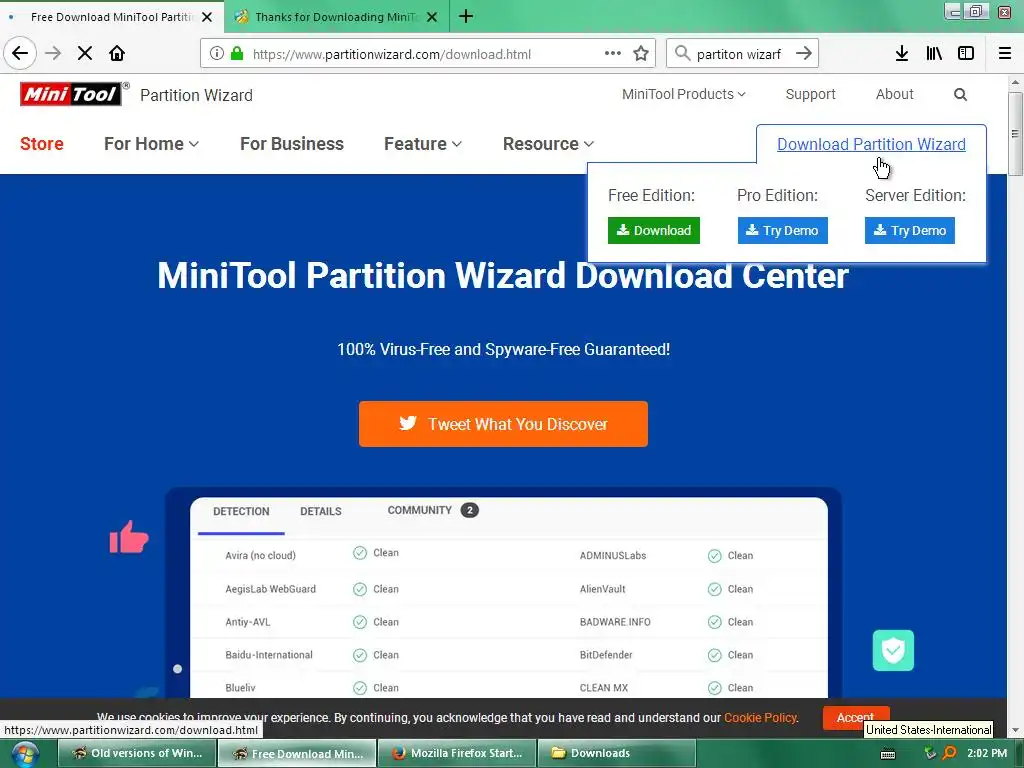
Task: Click Tweet What You Discover button
Action: (503, 424)
